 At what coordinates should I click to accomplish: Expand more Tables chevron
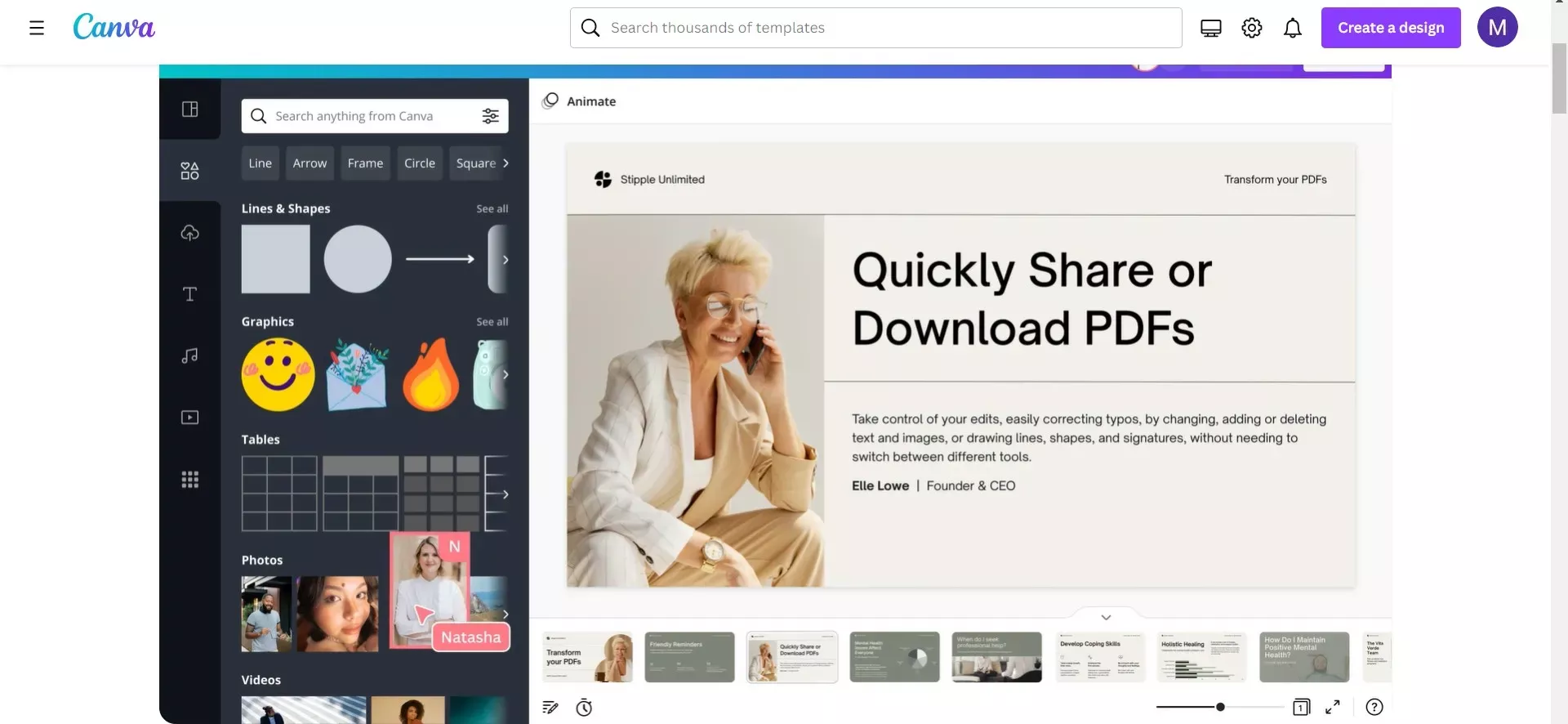click(506, 494)
